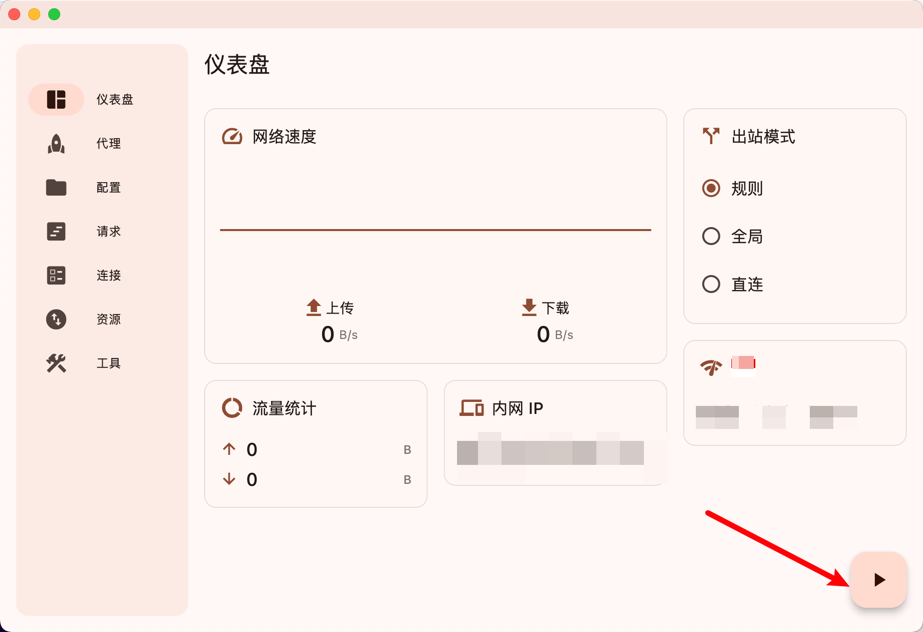Select the 直连 direct mode radio

[x=711, y=284]
